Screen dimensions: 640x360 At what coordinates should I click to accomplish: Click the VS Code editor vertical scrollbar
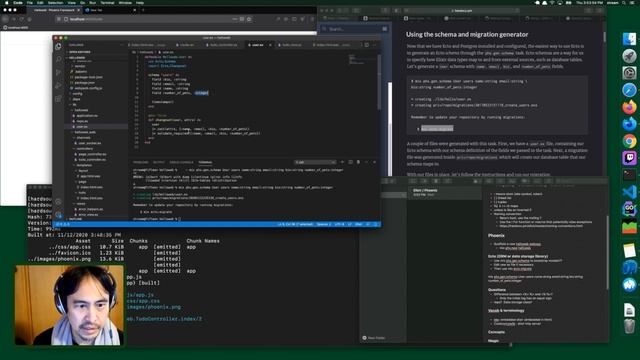(x=378, y=82)
